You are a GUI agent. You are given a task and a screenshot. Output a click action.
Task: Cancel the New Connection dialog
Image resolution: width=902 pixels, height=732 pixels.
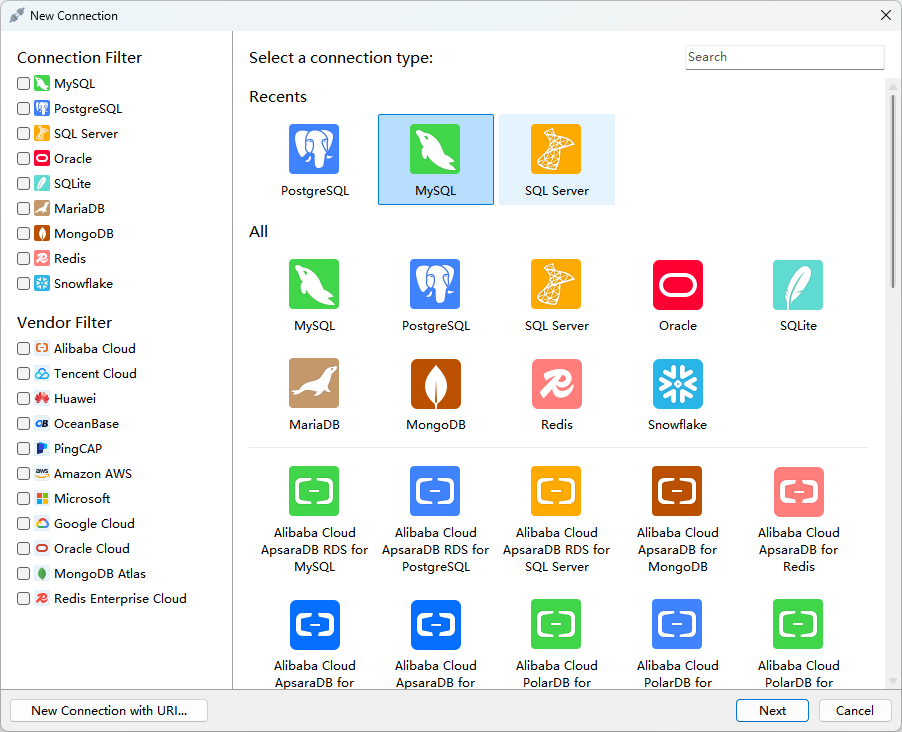point(855,711)
